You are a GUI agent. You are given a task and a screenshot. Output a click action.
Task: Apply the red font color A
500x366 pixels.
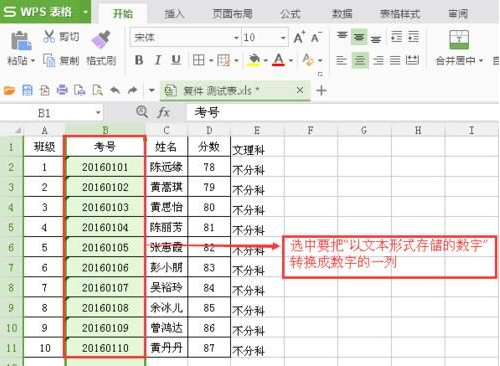coord(278,60)
